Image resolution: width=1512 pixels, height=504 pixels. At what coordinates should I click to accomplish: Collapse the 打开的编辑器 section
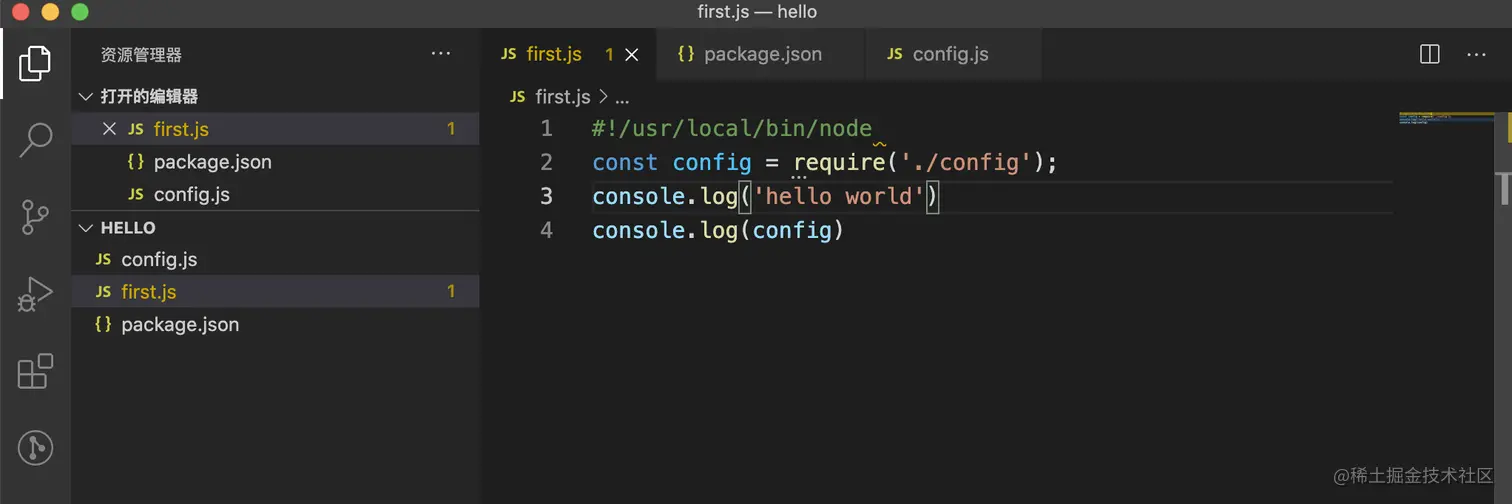86,97
